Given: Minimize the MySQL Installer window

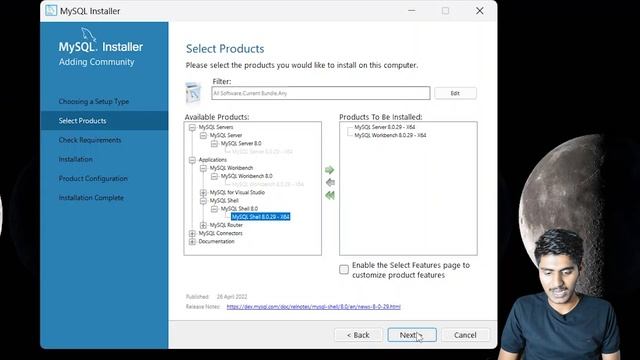Looking at the screenshot, I should coord(412,11).
